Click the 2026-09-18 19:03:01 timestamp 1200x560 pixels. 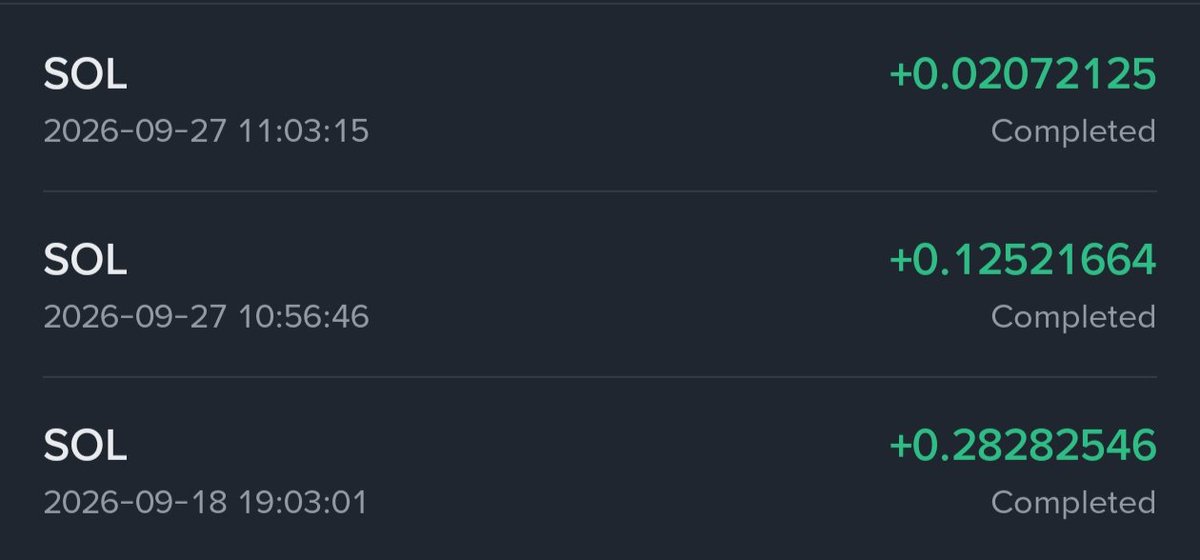point(205,502)
